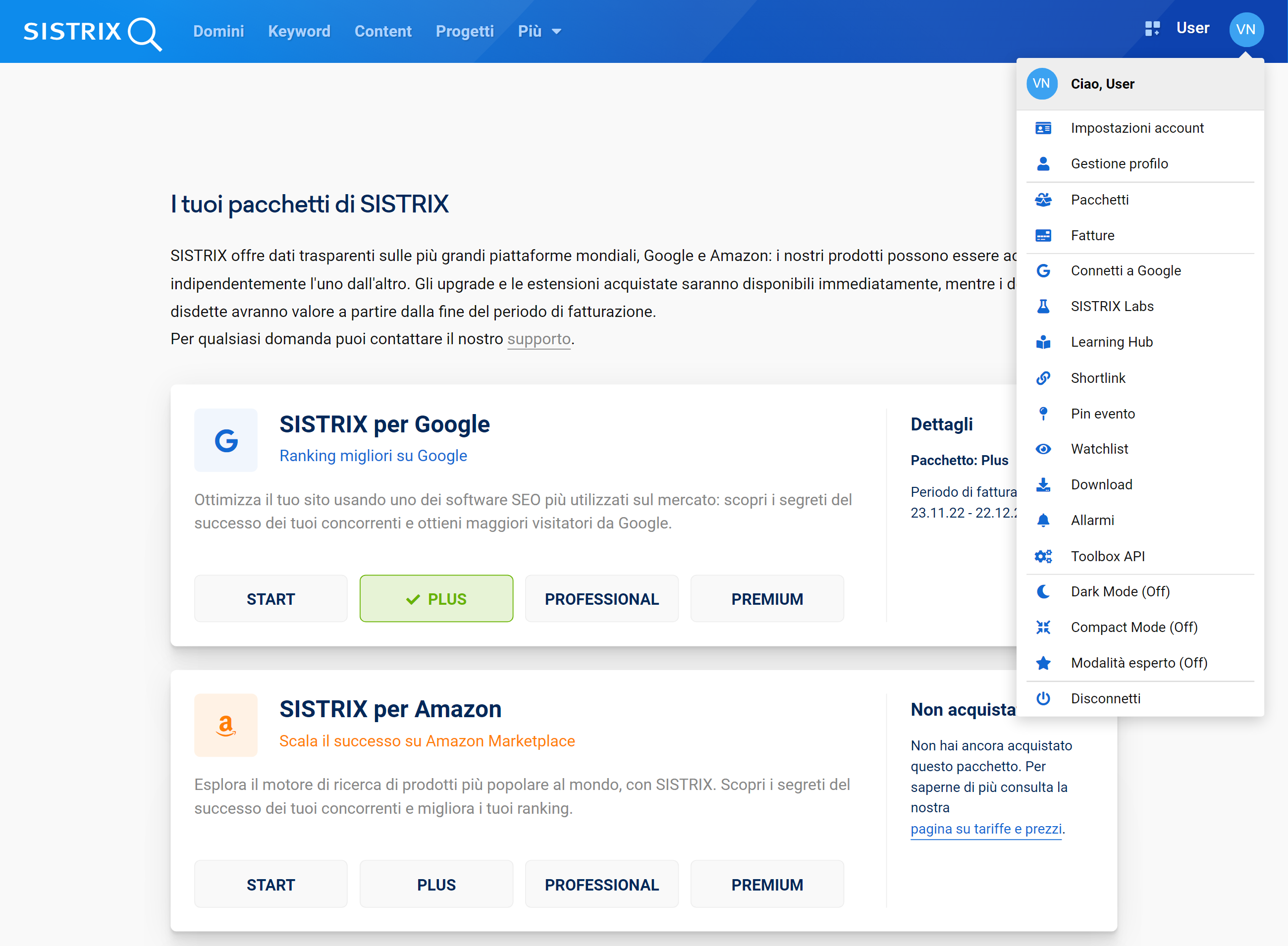Image resolution: width=1288 pixels, height=946 pixels.
Task: Open Impostazioni account menu entry
Action: [1140, 128]
